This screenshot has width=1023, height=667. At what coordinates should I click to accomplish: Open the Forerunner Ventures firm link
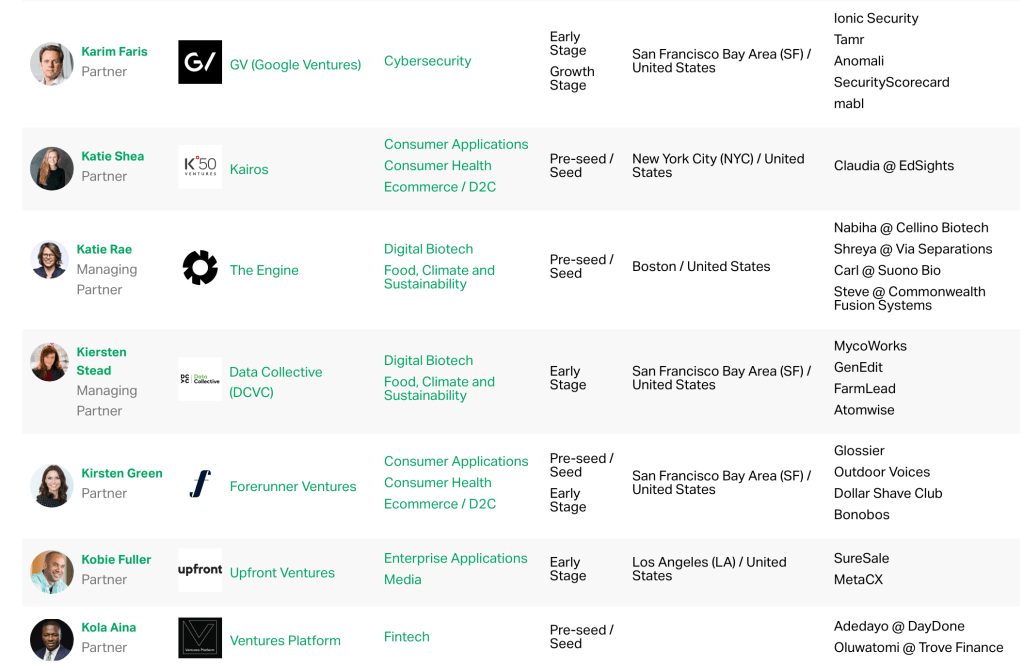click(x=293, y=487)
